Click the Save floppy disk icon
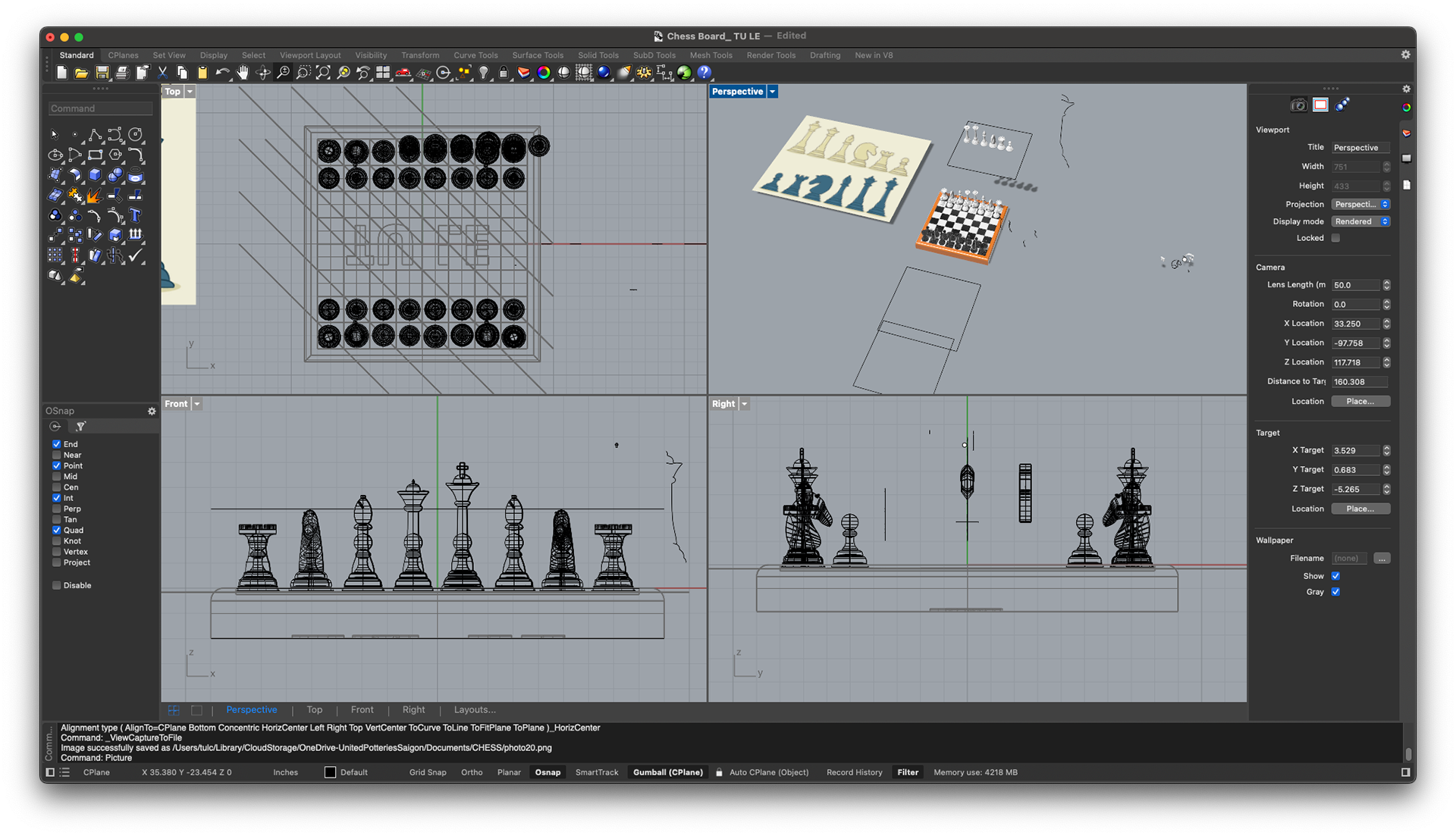 [102, 73]
